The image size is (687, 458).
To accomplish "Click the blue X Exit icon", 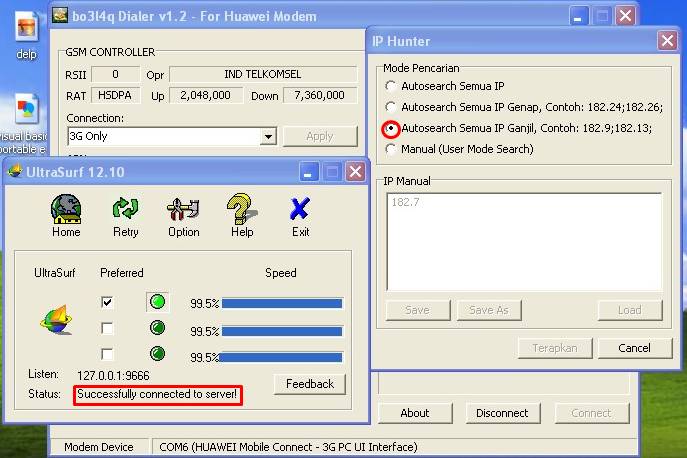I will (x=300, y=209).
